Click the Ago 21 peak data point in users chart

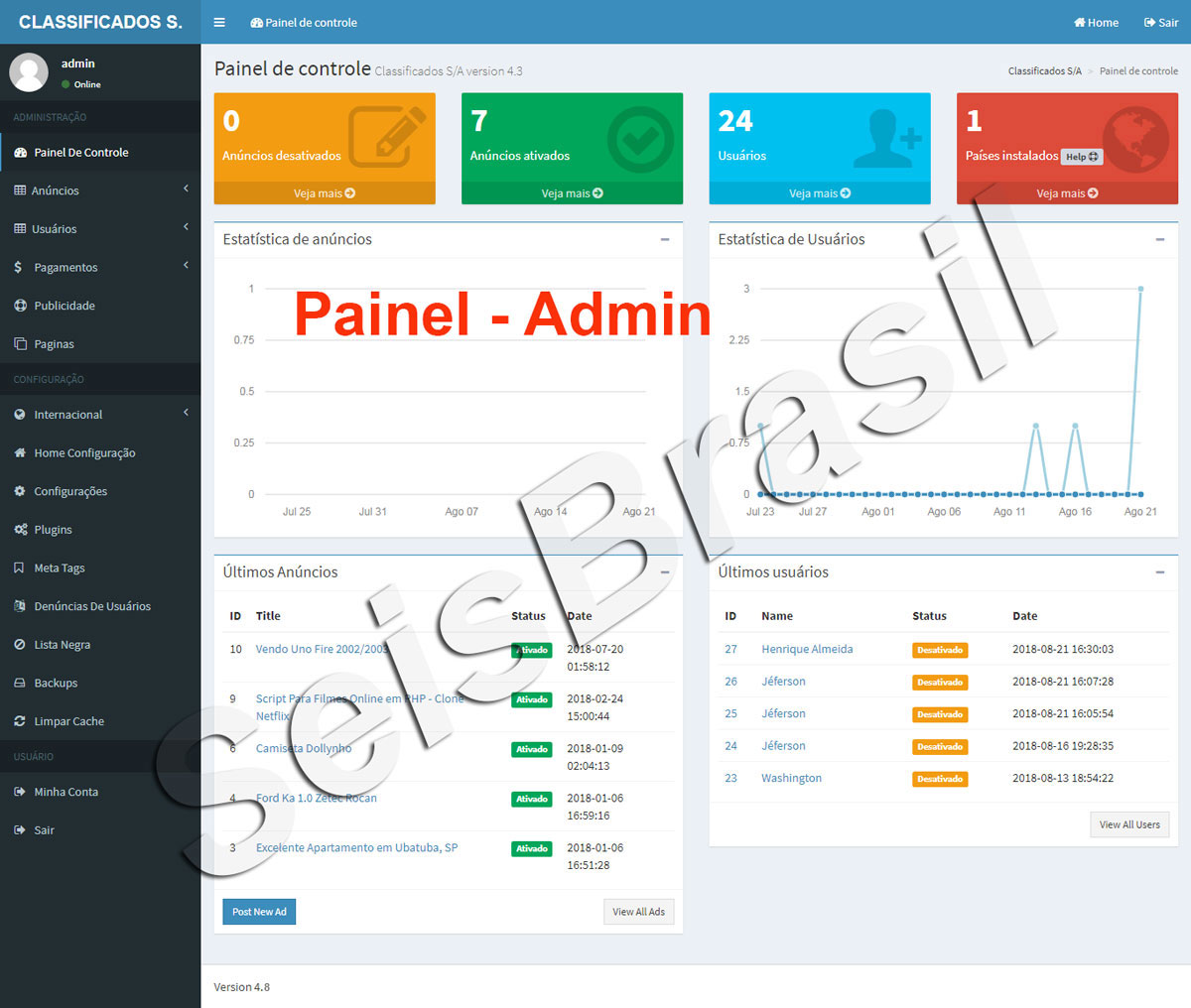click(1140, 289)
